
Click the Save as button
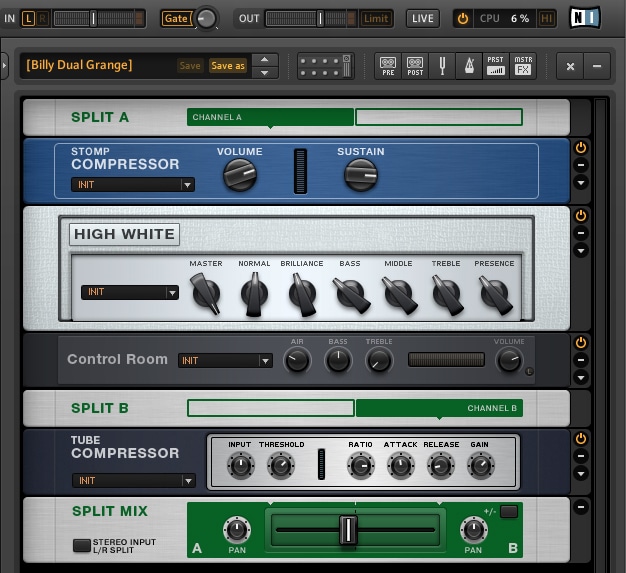pyautogui.click(x=228, y=65)
